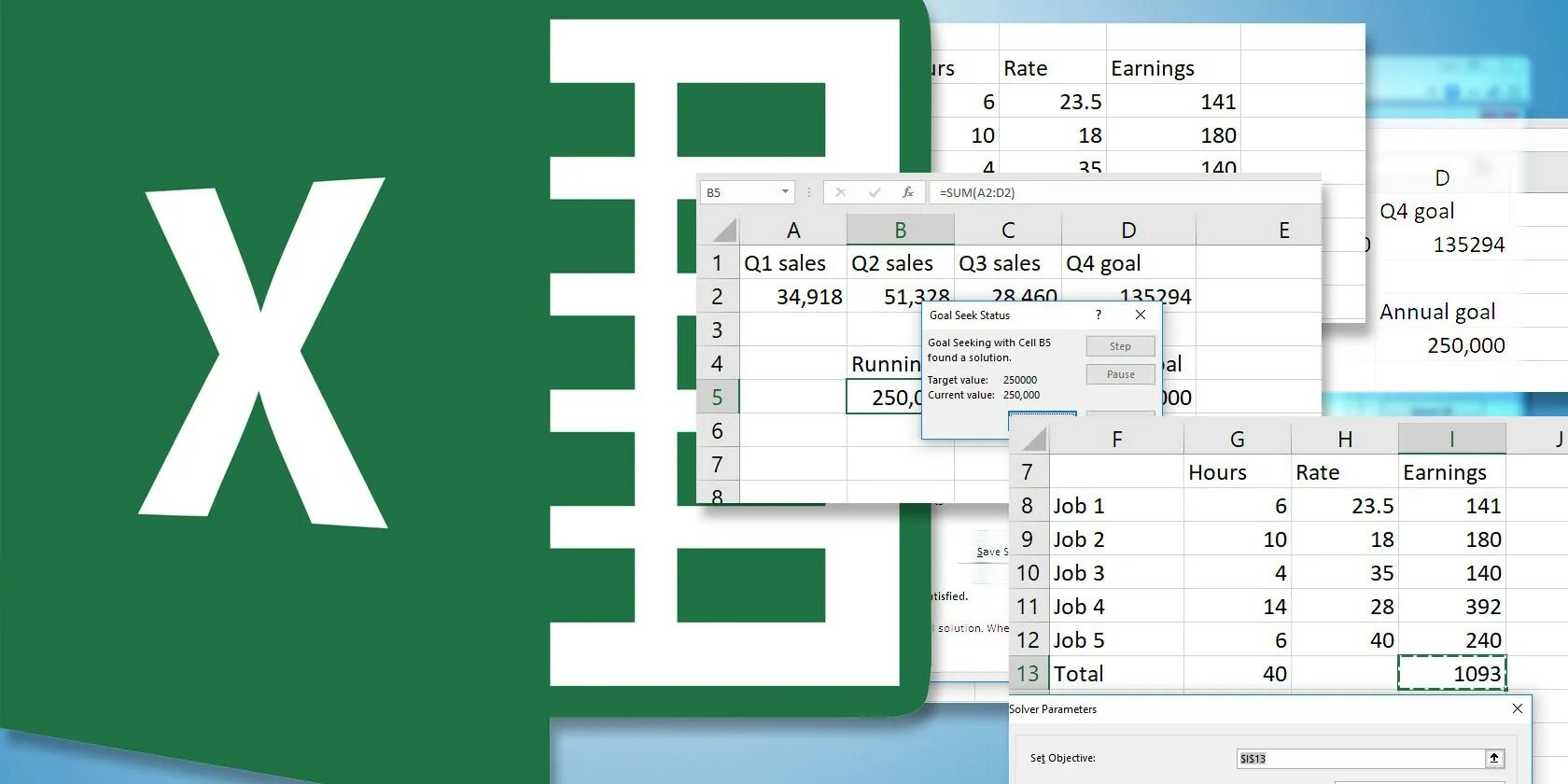Click the Pause button in Goal Seek Status

(x=1120, y=374)
